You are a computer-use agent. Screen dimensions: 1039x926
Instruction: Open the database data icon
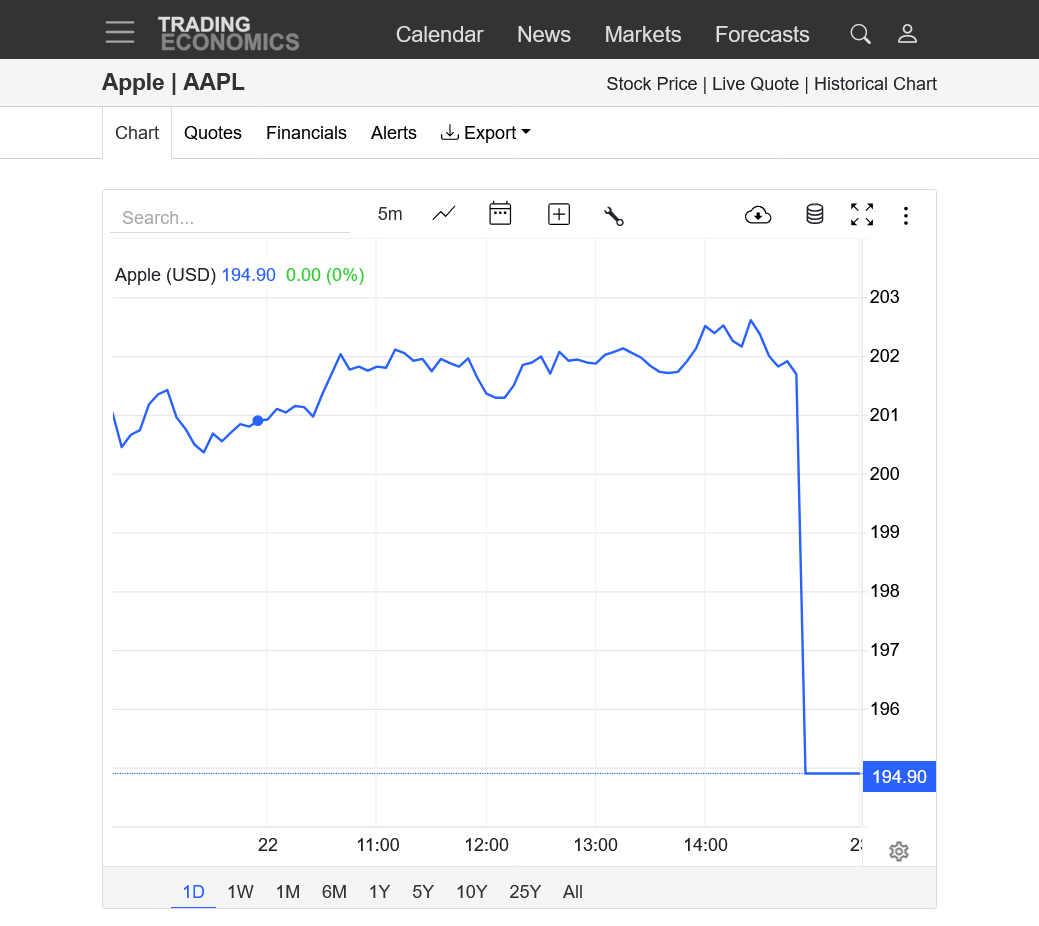[x=814, y=214]
